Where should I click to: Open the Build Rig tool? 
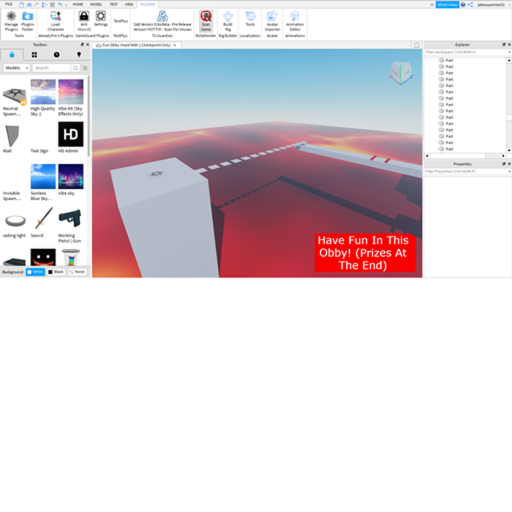tap(228, 21)
